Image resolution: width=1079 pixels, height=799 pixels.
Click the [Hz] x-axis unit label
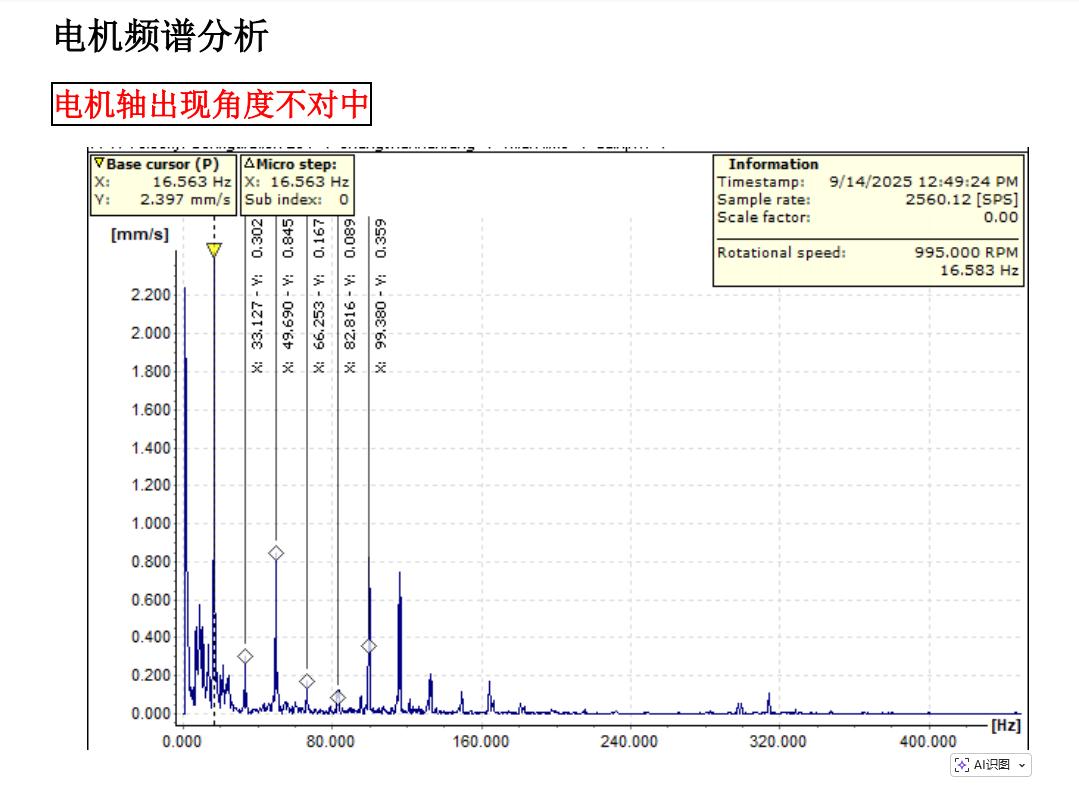(1005, 726)
